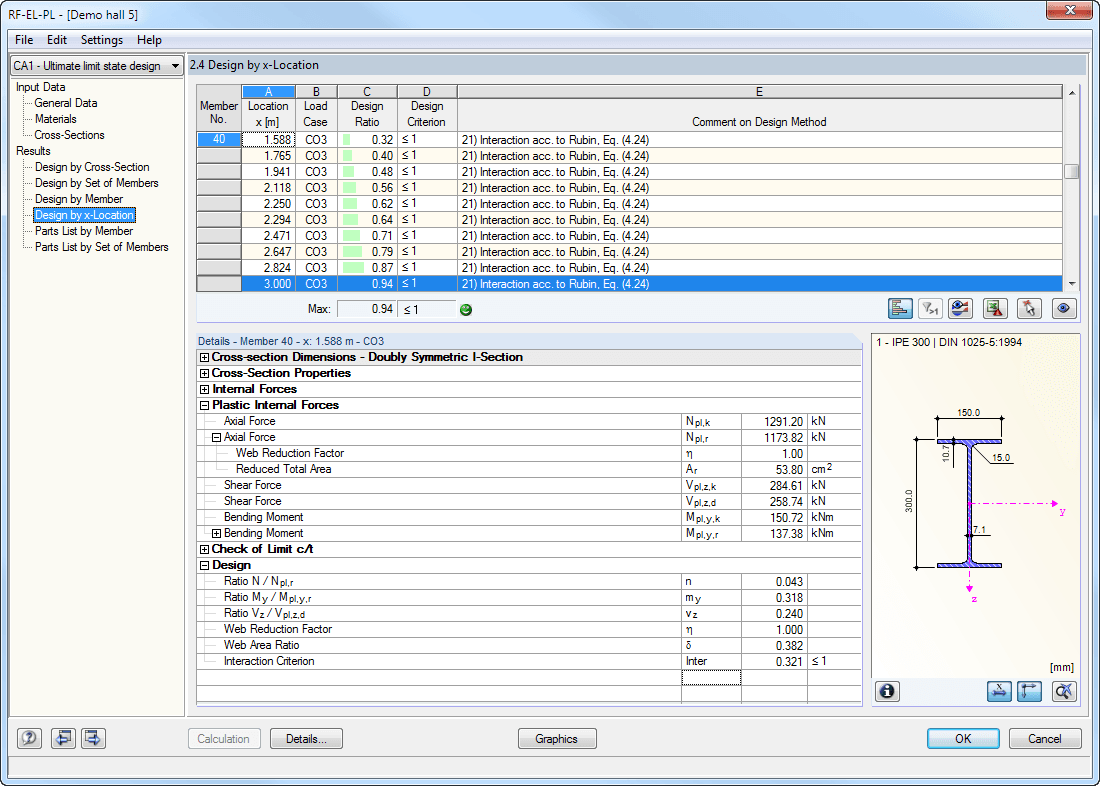Viewport: 1100px width, 786px height.
Task: Go to the next table icon
Action: click(x=93, y=738)
